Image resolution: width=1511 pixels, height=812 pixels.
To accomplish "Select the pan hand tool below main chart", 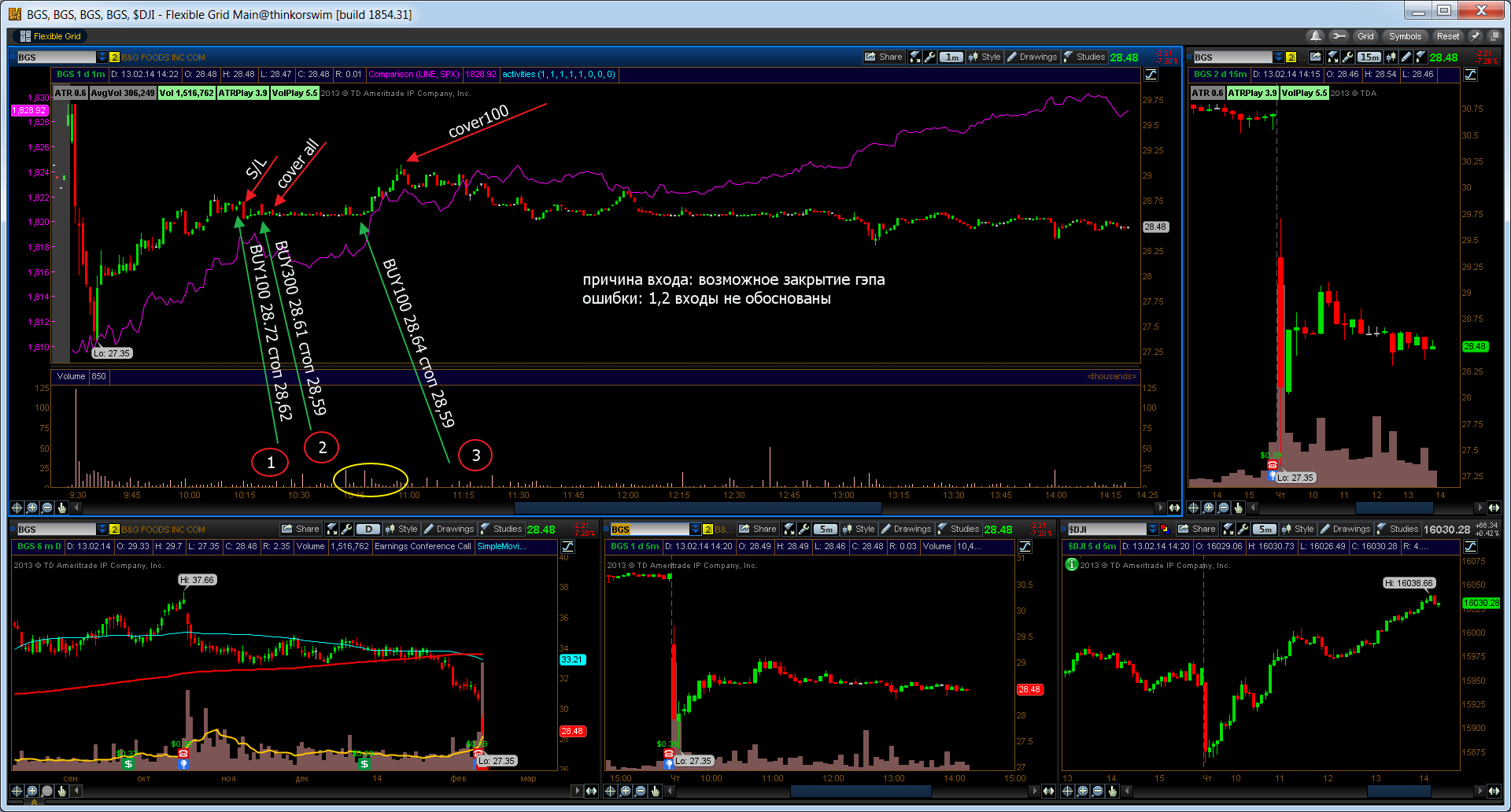I will (x=61, y=507).
